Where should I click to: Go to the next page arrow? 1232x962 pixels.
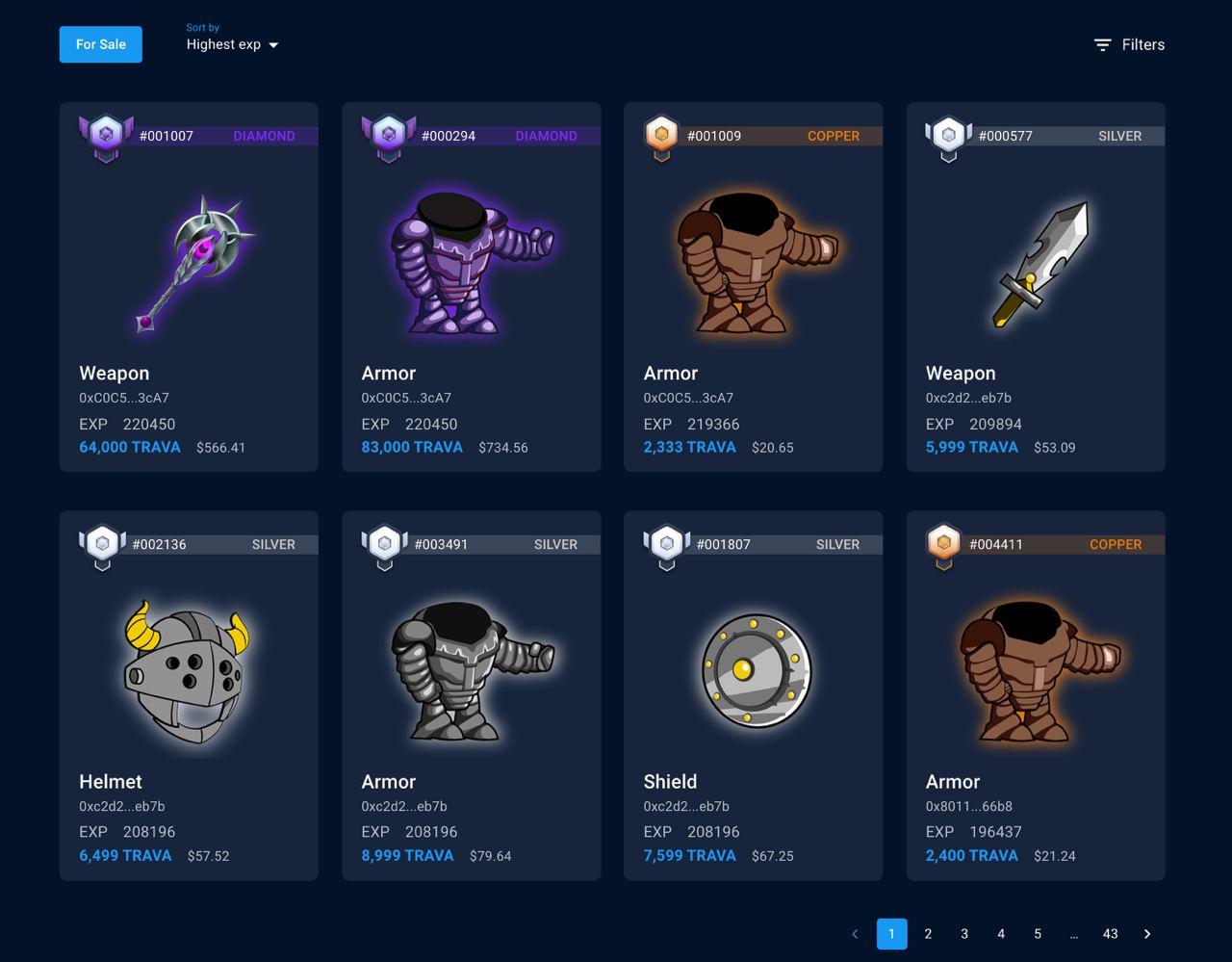pyautogui.click(x=1146, y=934)
